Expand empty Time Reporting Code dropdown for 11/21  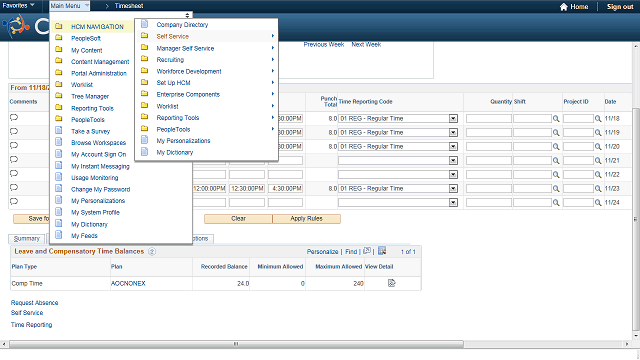(x=453, y=161)
